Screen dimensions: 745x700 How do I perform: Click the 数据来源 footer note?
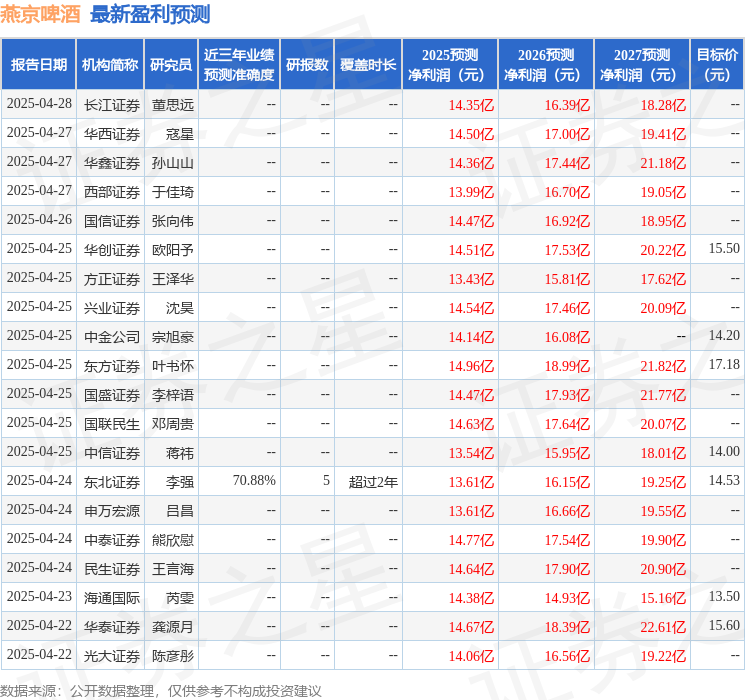click(161, 690)
